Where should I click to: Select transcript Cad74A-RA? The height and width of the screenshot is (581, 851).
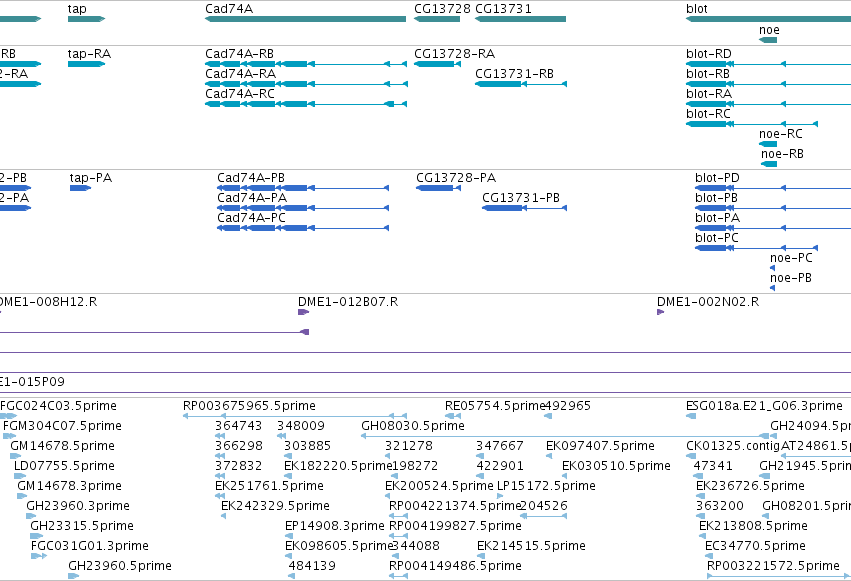point(306,84)
